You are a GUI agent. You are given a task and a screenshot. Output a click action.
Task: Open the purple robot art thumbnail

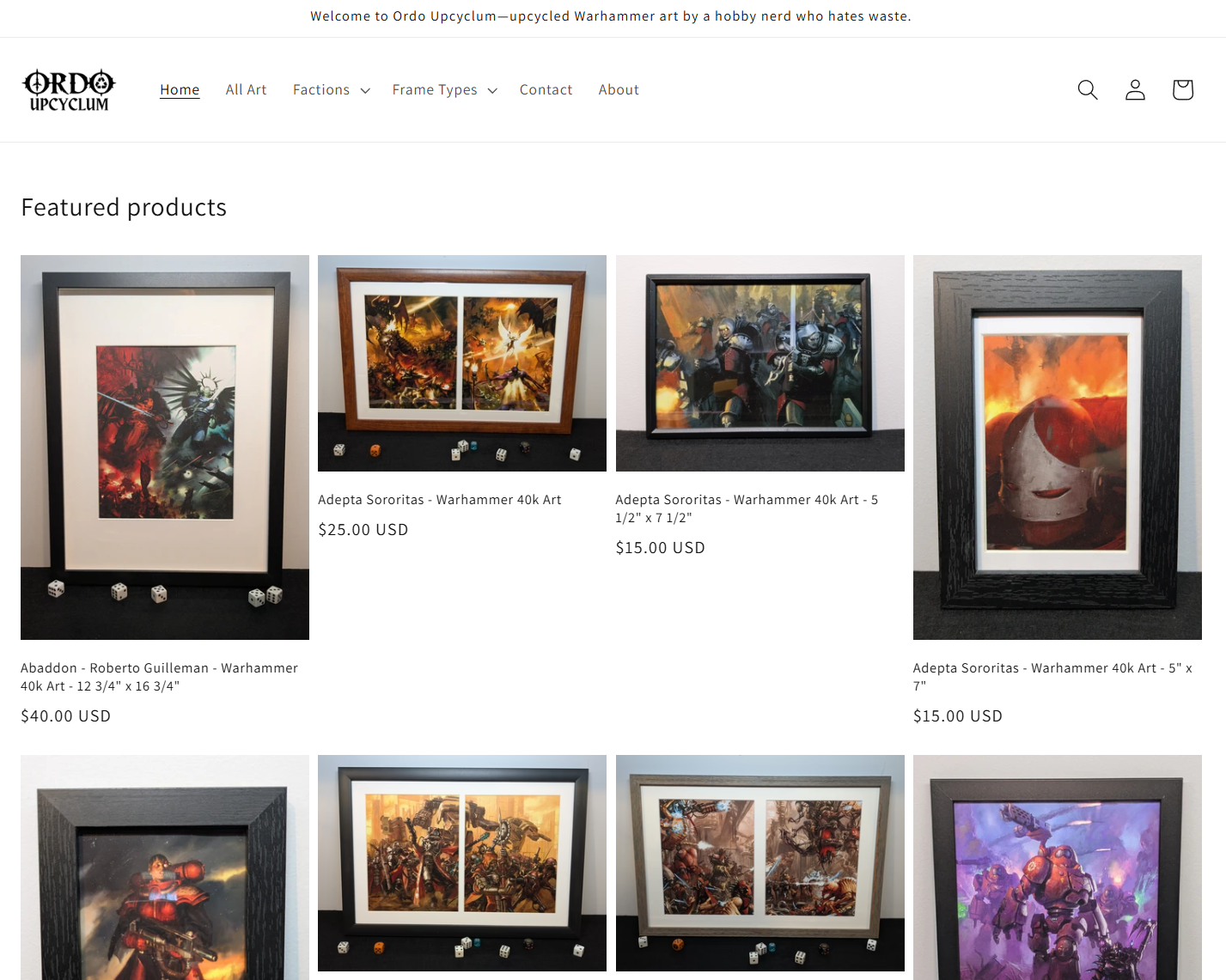1057,867
